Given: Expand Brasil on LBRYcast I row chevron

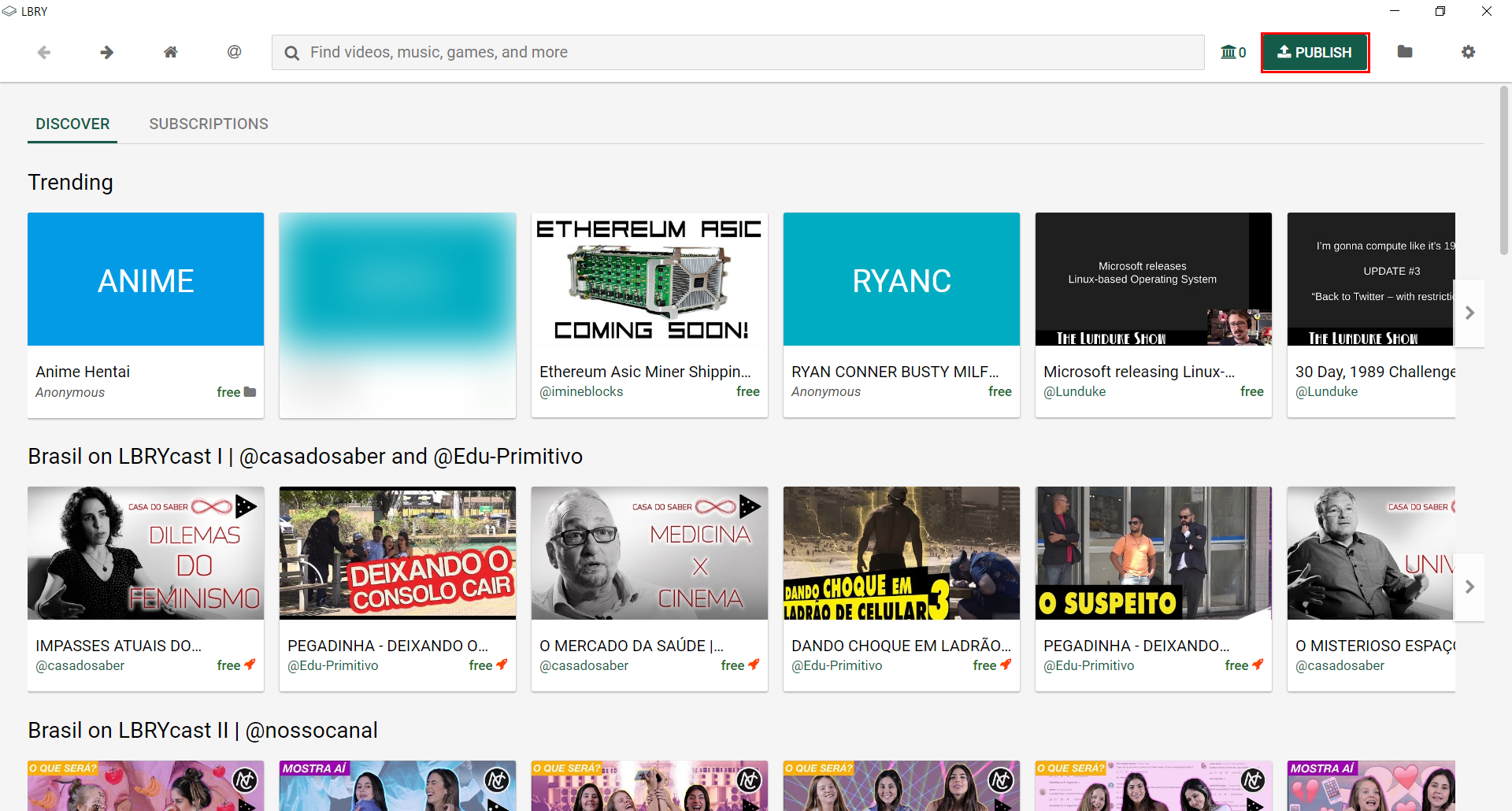Looking at the screenshot, I should coord(1469,587).
